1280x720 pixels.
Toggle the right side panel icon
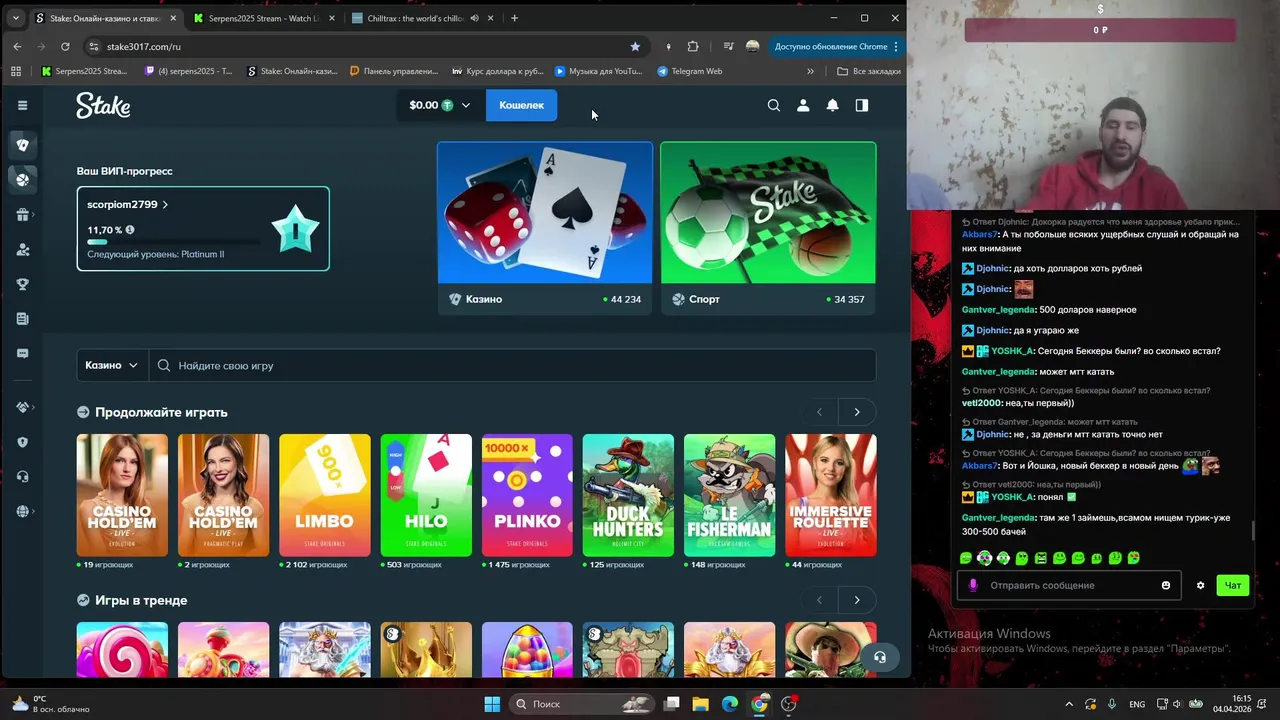pyautogui.click(x=861, y=105)
